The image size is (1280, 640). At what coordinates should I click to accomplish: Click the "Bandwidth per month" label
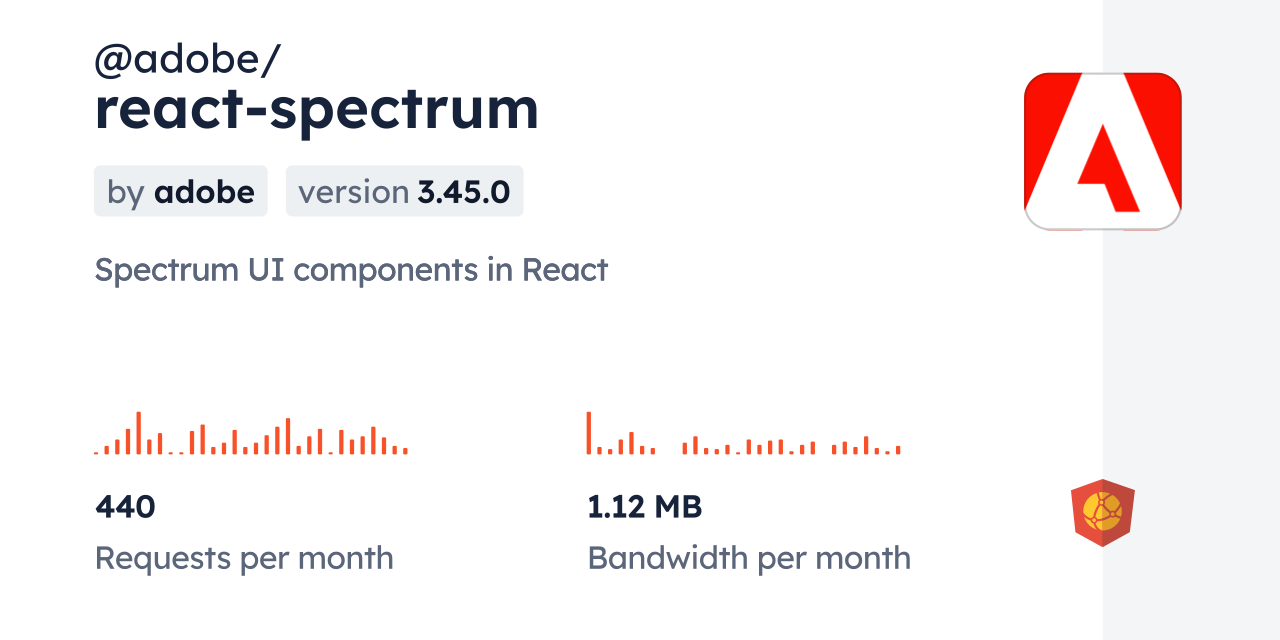click(x=749, y=558)
